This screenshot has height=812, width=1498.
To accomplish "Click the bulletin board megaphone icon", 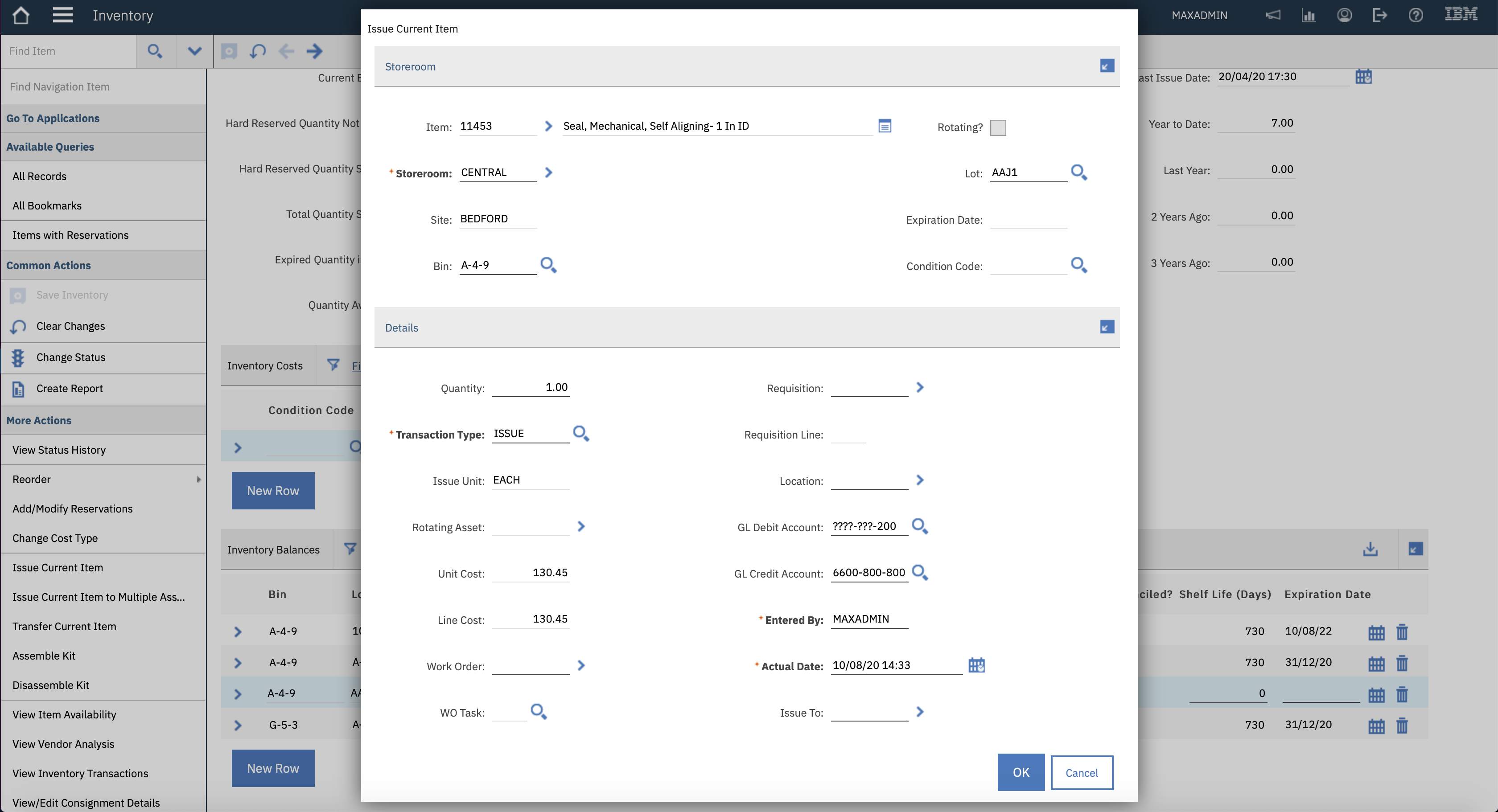I will pos(1273,15).
